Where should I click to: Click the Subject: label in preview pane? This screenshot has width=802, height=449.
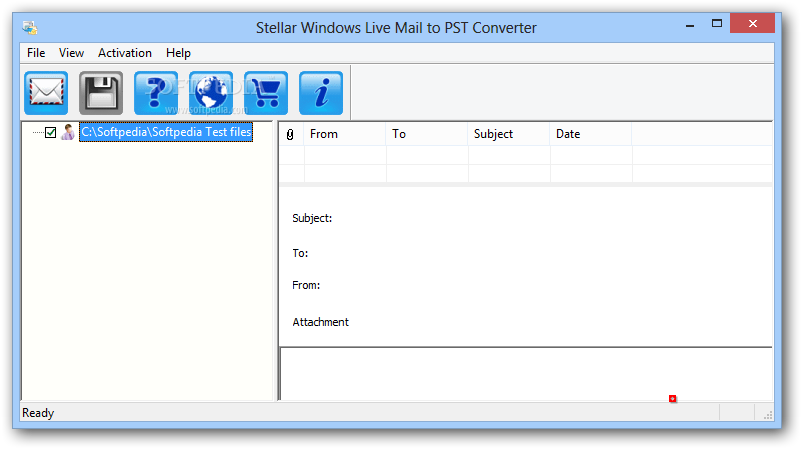tap(312, 218)
